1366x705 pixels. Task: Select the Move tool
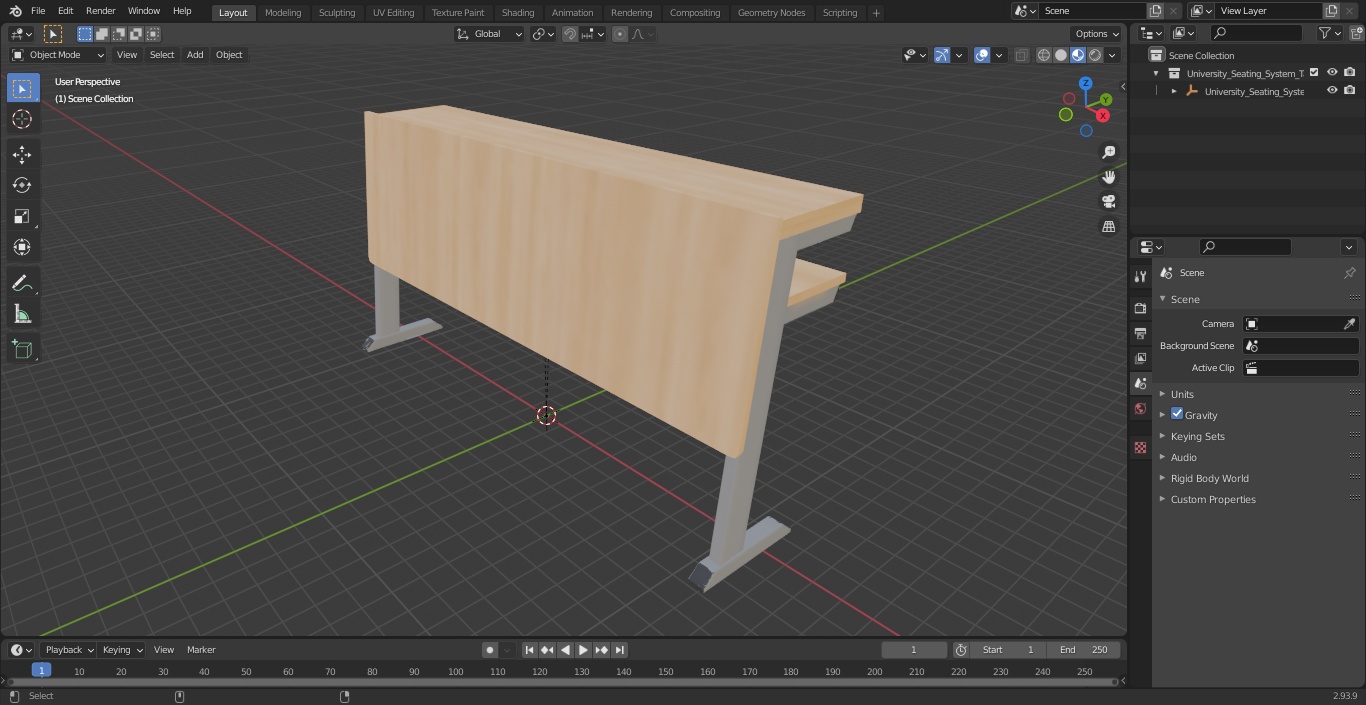click(22, 154)
